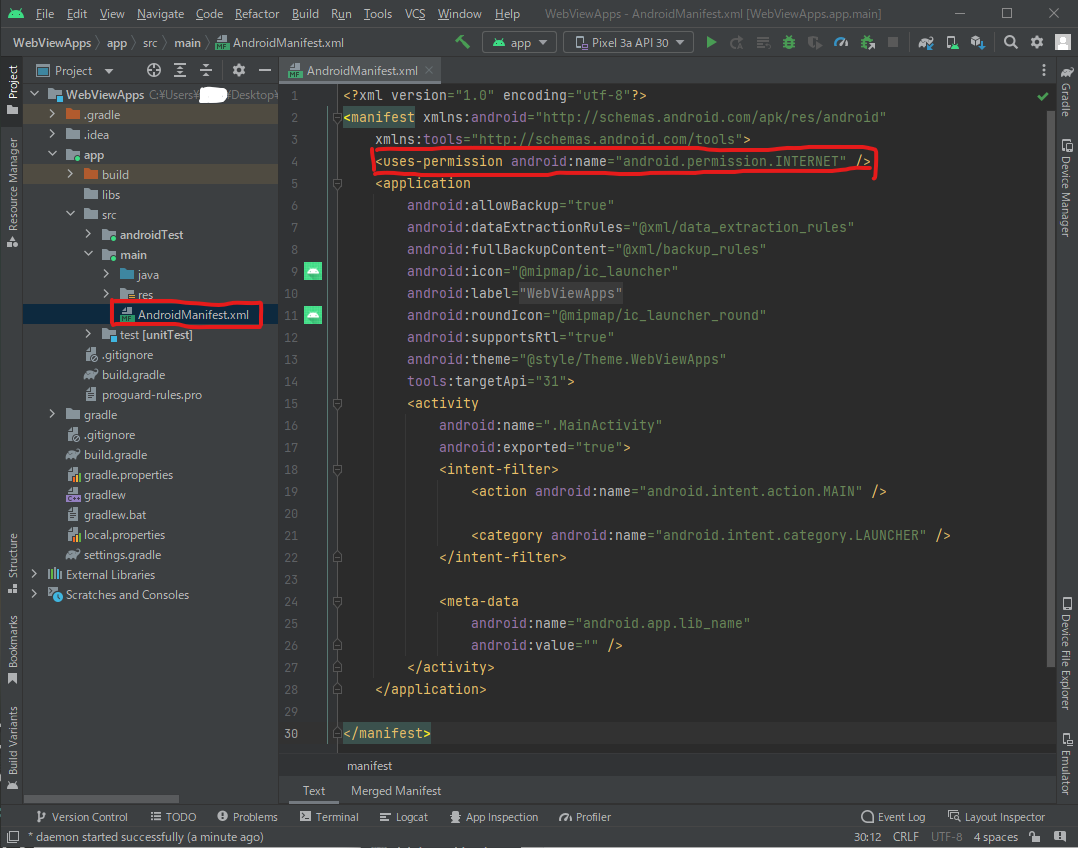Collapse the main folder in the tree
This screenshot has height=848, width=1078.
coord(86,254)
